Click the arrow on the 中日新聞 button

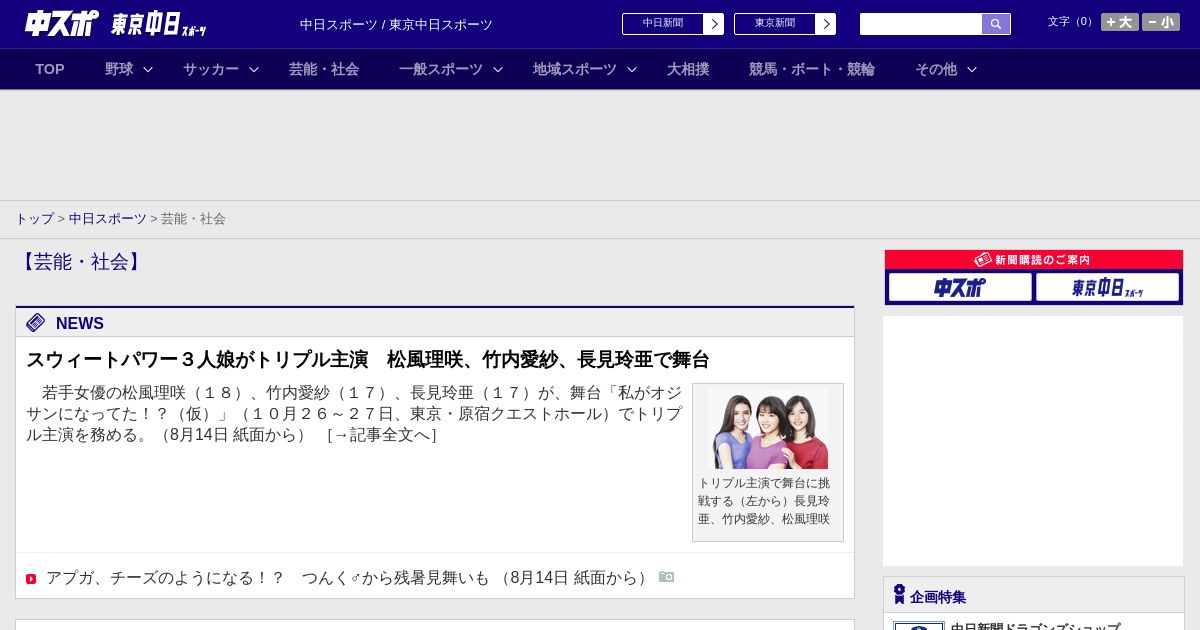pos(714,24)
